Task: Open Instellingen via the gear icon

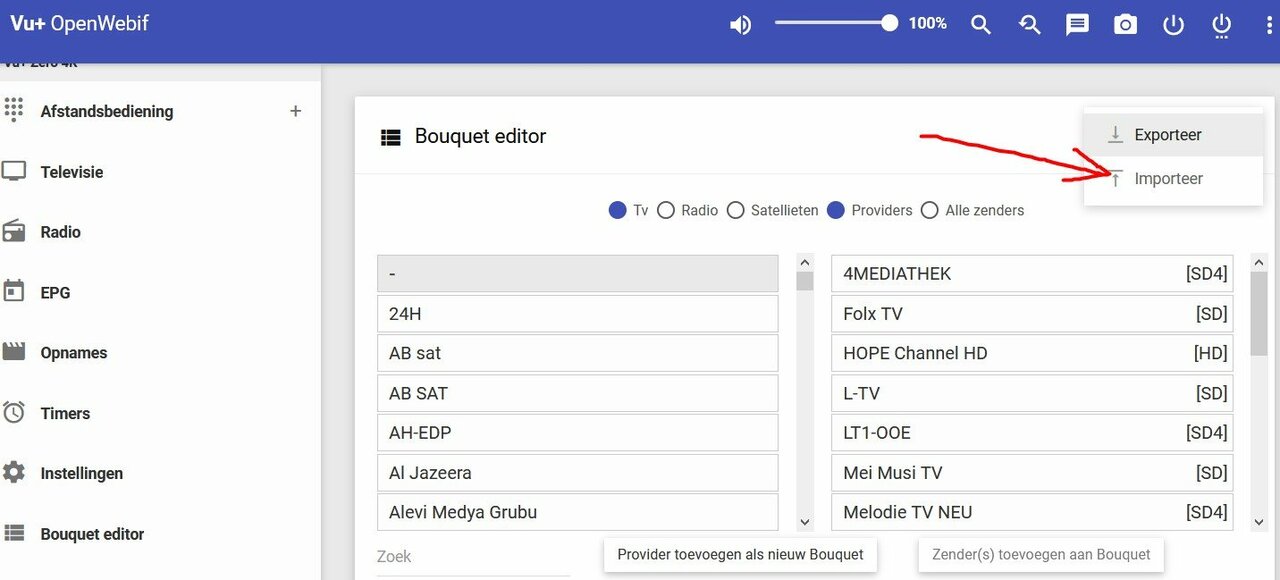Action: tap(14, 472)
